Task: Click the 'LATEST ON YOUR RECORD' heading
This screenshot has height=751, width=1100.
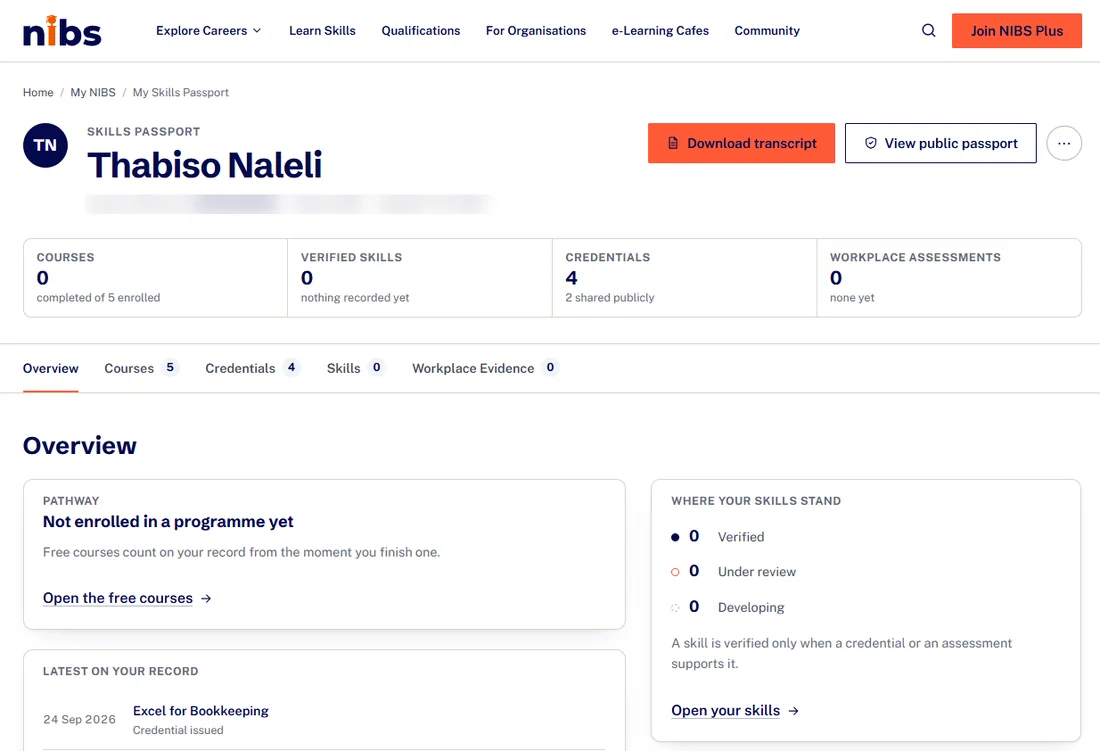Action: tap(121, 672)
